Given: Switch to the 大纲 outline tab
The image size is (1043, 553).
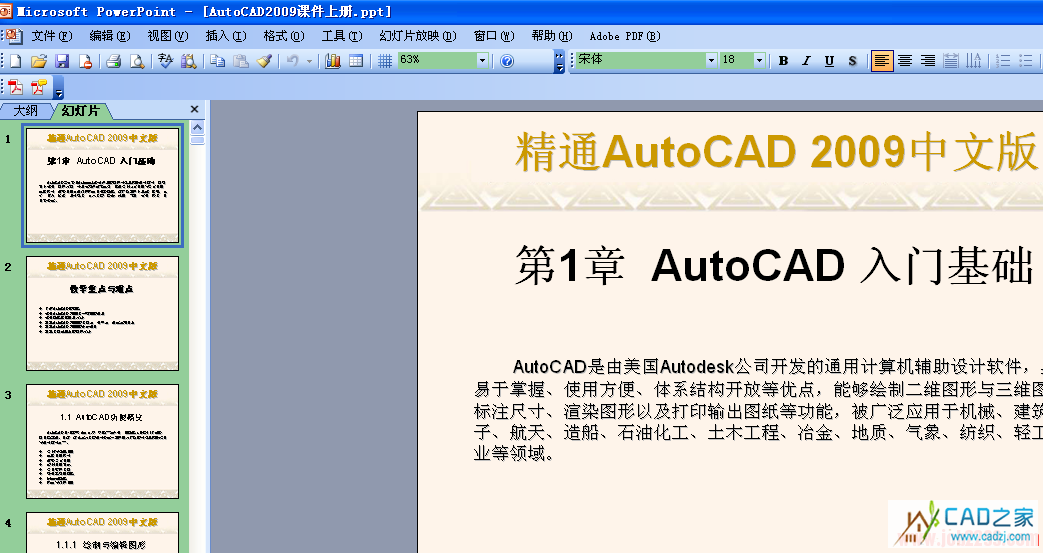Looking at the screenshot, I should point(25,111).
